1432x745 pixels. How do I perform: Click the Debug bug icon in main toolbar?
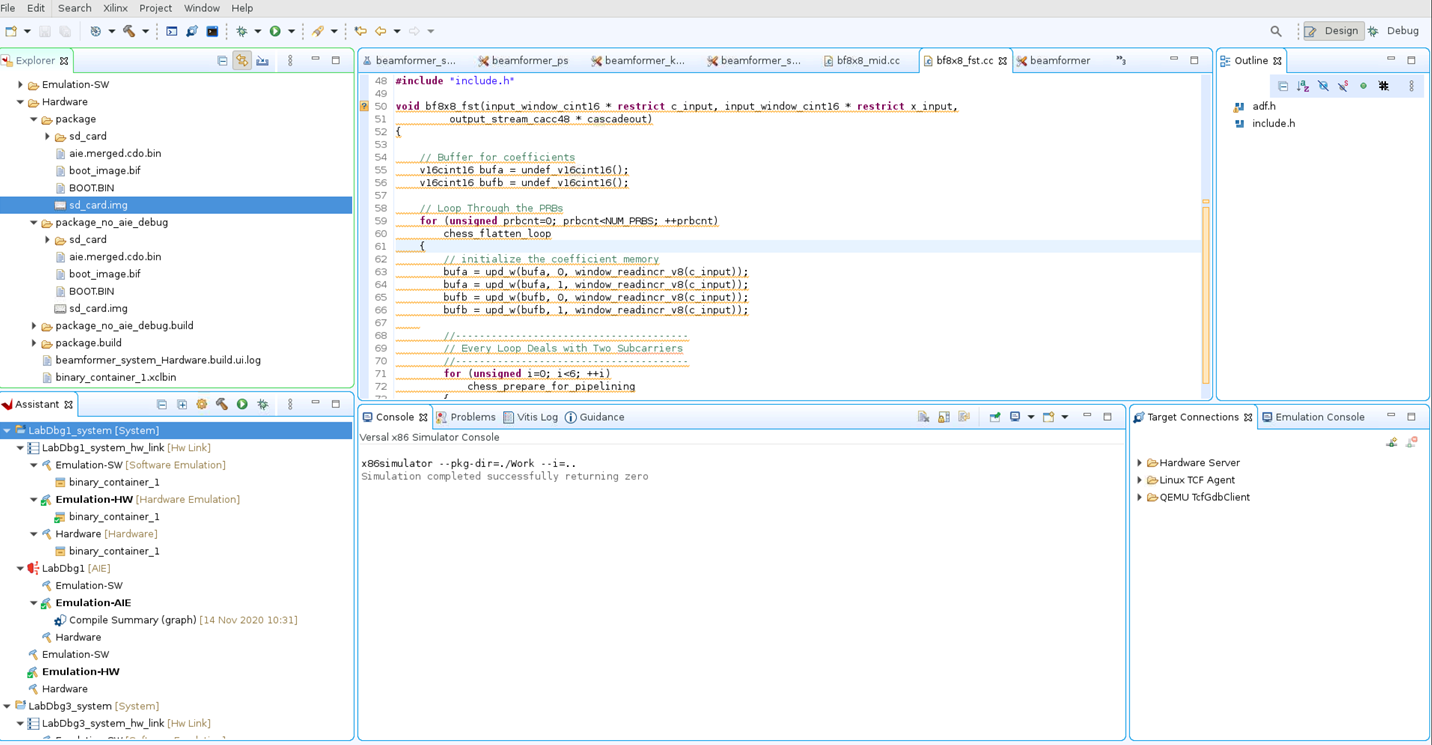tap(241, 31)
